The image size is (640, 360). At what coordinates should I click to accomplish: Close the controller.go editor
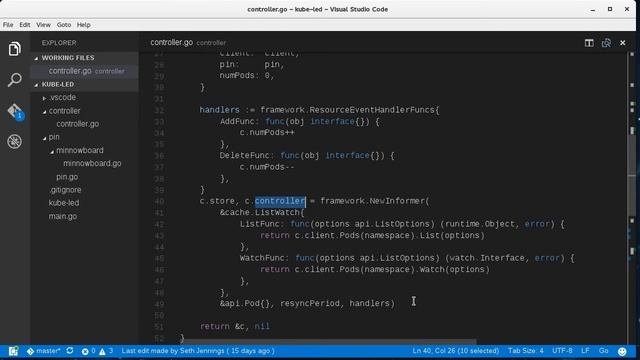click(x=622, y=43)
